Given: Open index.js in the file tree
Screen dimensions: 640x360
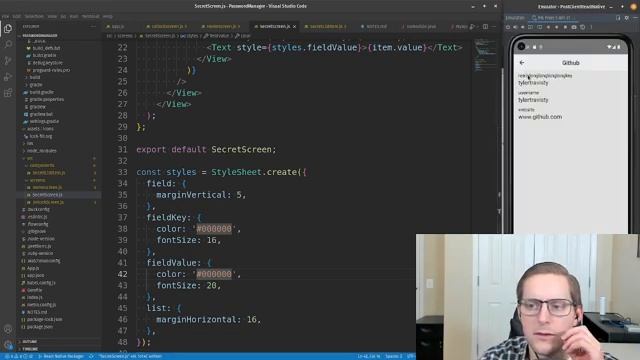Looking at the screenshot, I should 35,298.
